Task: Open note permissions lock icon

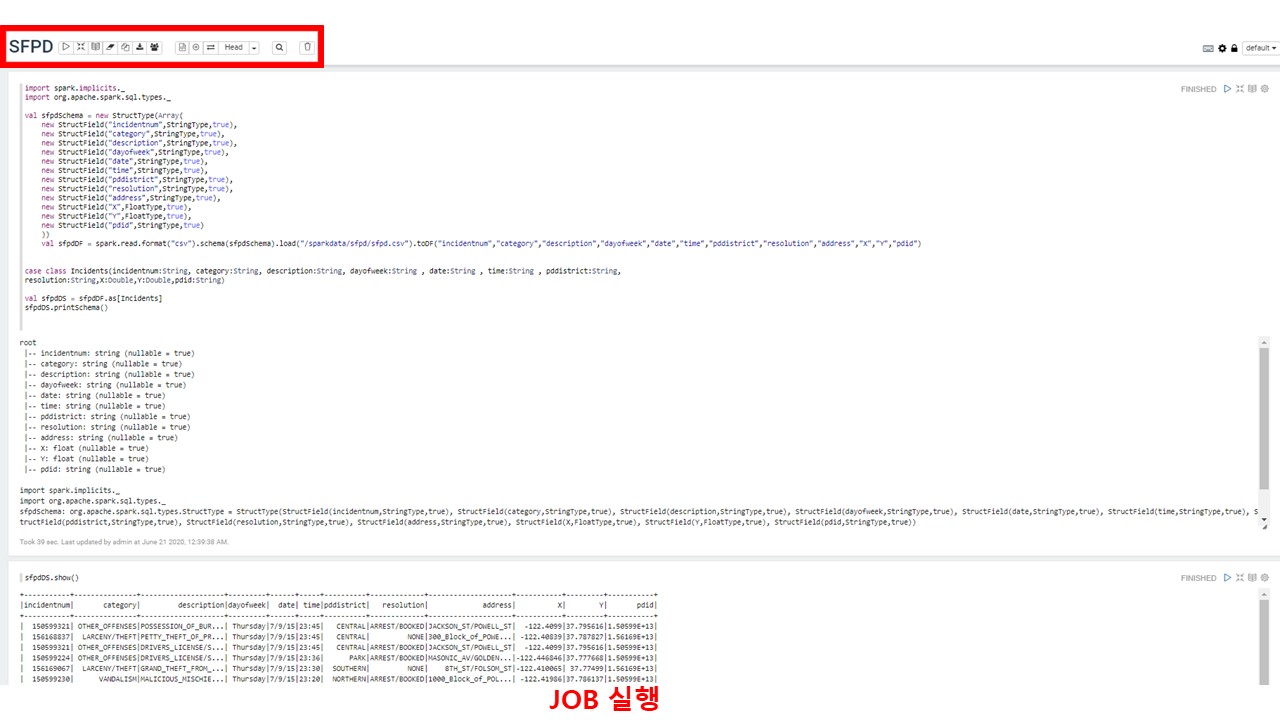Action: coord(1234,48)
